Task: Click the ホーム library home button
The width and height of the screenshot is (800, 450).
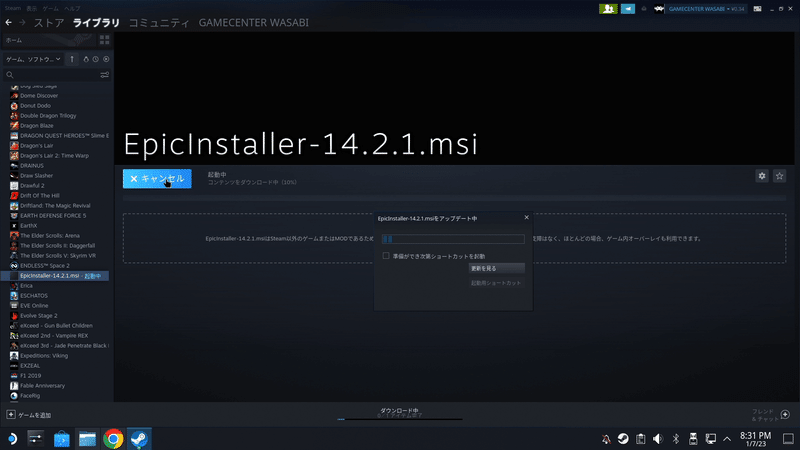Action: (48, 40)
